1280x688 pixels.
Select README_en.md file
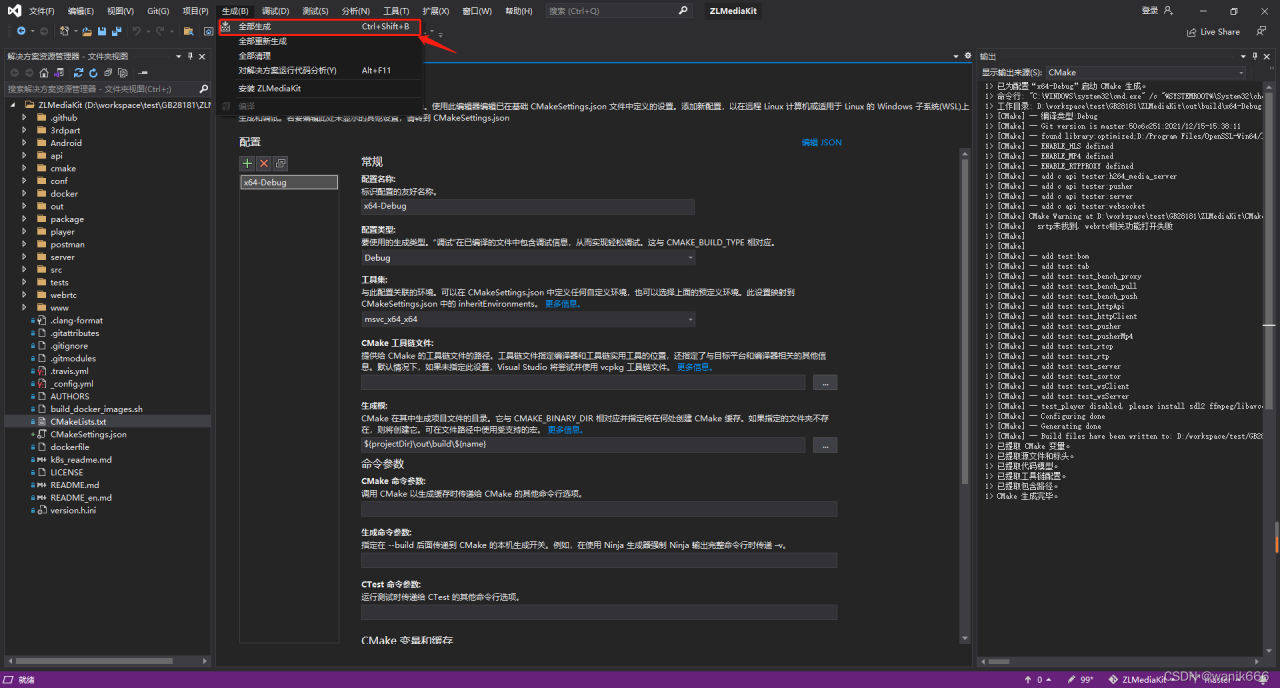tap(81, 498)
